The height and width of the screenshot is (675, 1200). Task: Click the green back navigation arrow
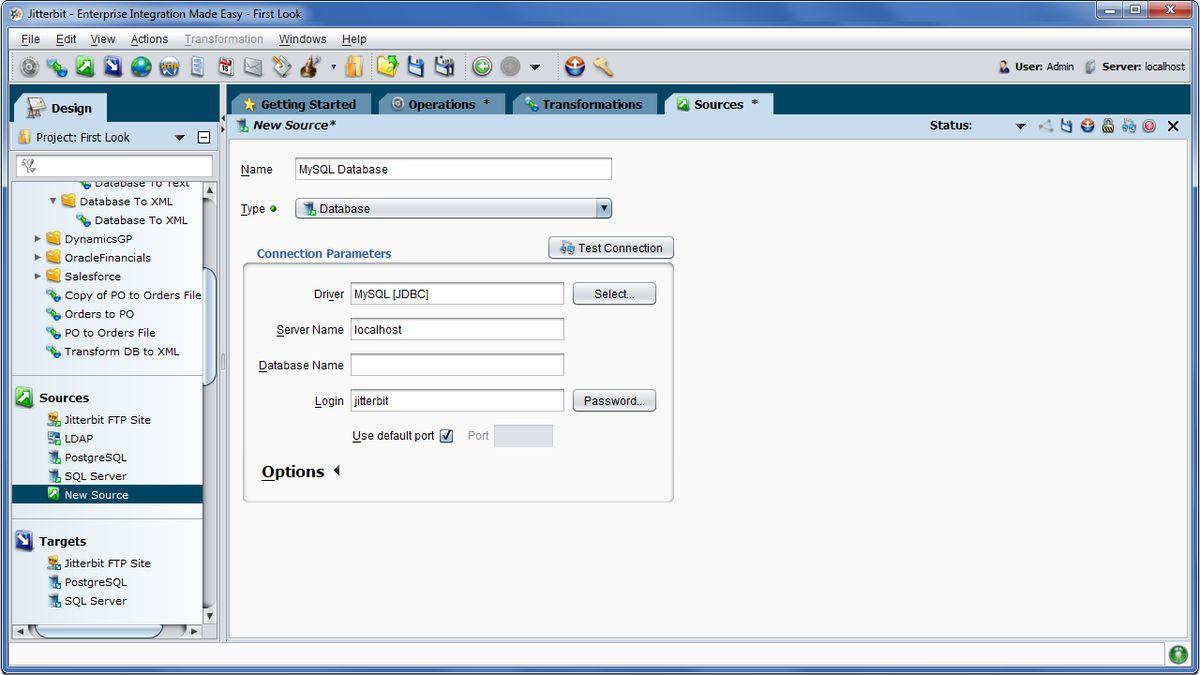coord(482,67)
